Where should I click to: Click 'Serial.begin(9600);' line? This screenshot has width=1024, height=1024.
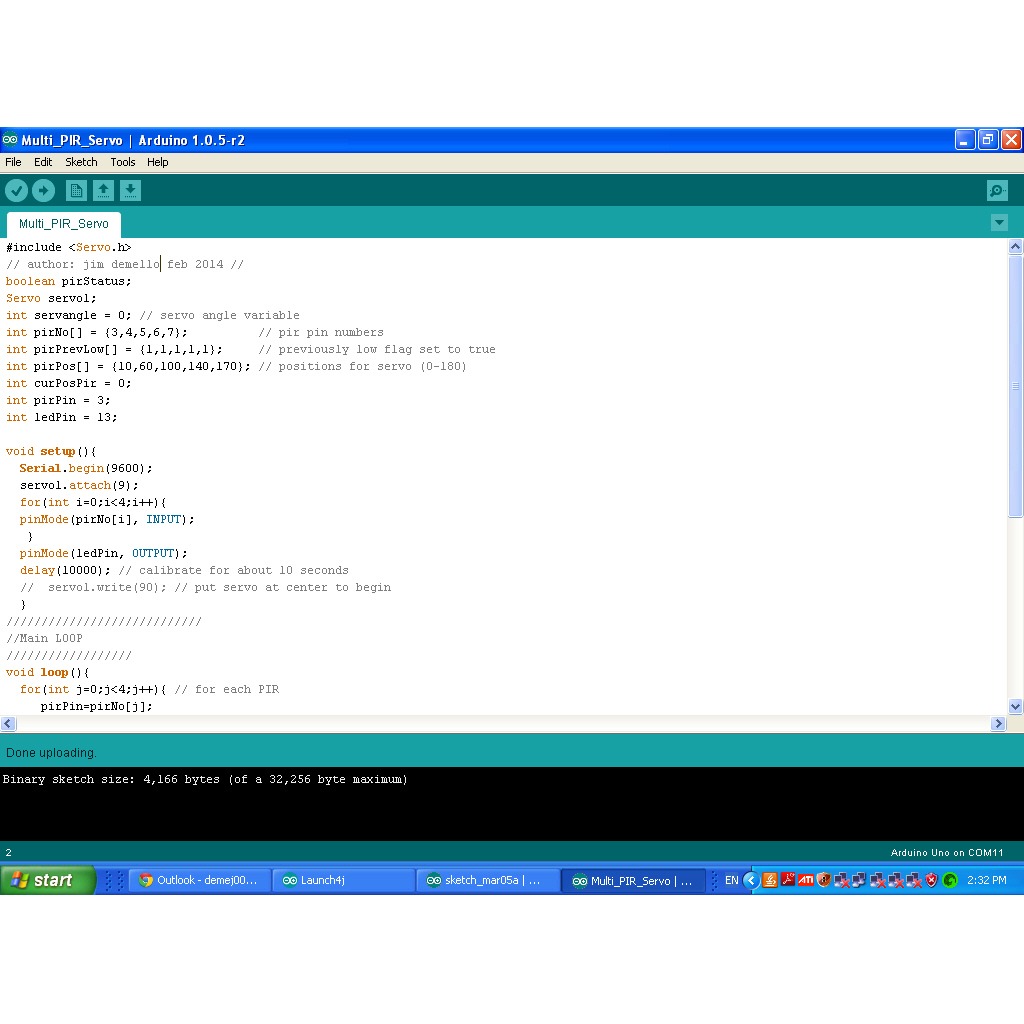pyautogui.click(x=86, y=468)
